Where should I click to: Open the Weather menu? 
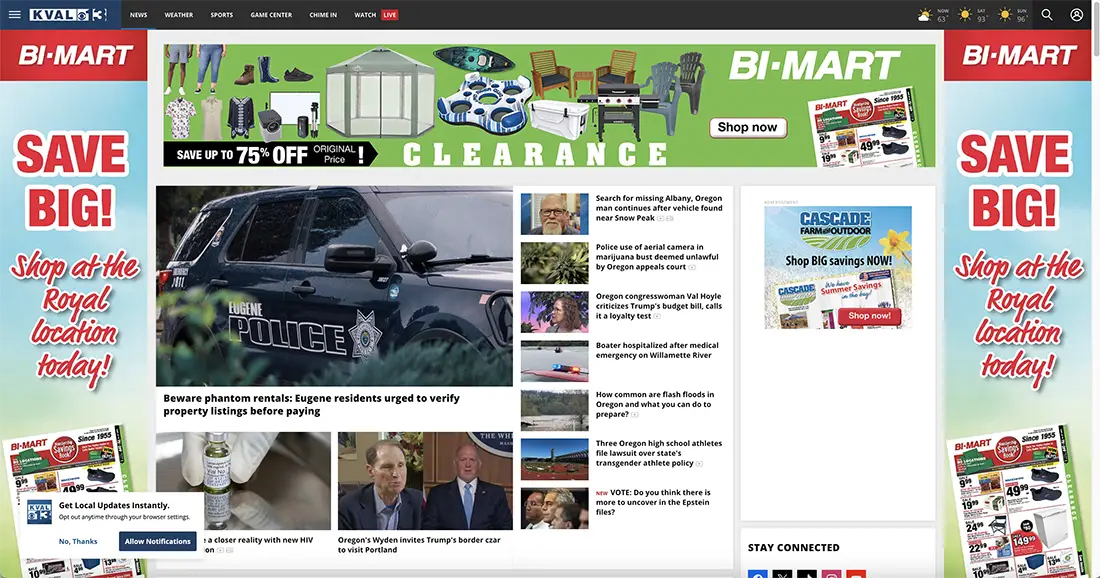[x=179, y=15]
